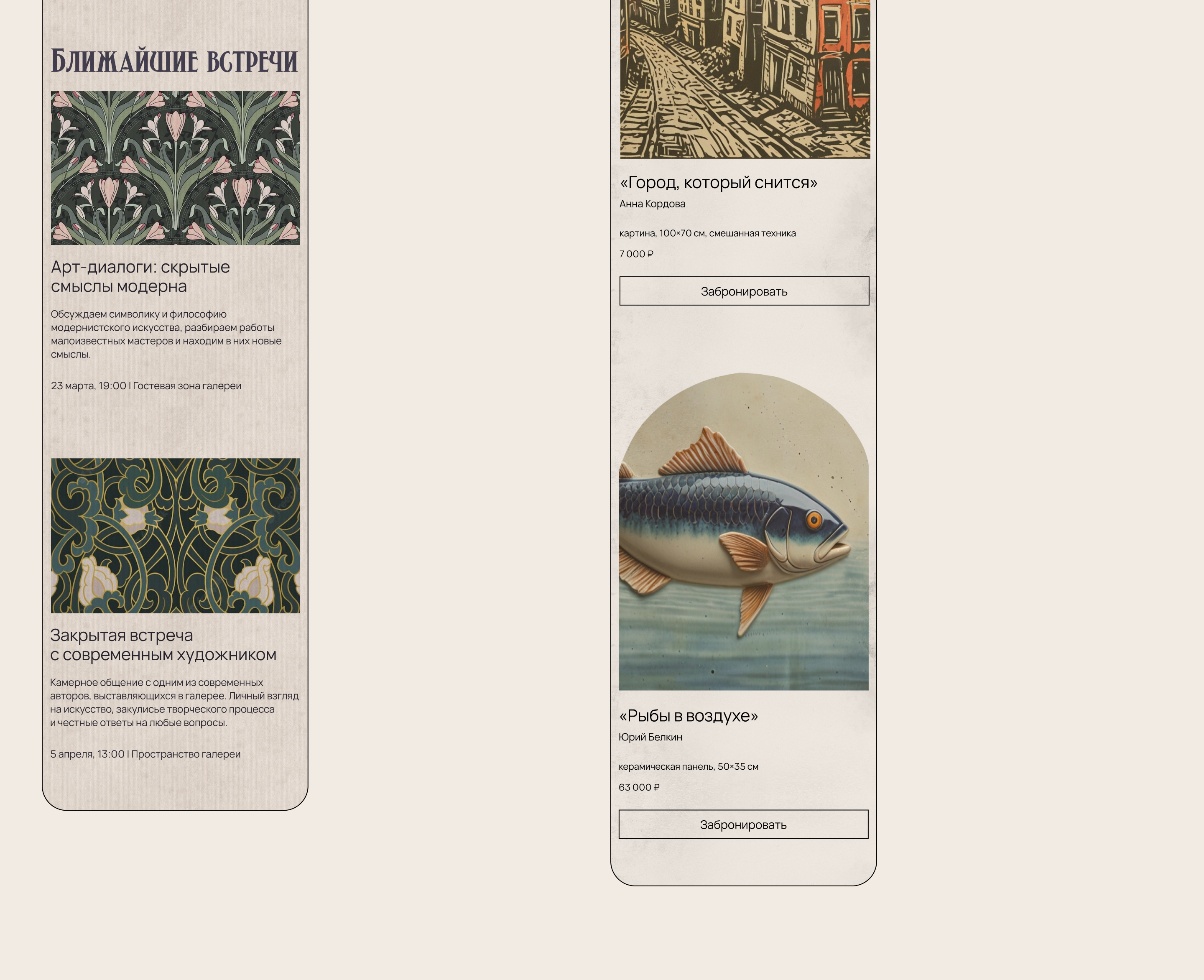Click artist name Юрий Белкин

coord(650,737)
